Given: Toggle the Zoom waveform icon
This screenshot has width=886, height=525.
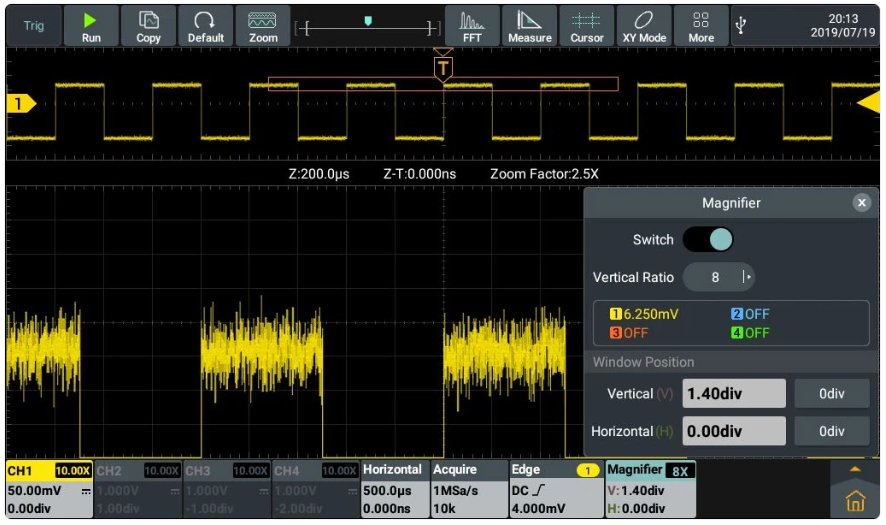Looking at the screenshot, I should click(263, 26).
